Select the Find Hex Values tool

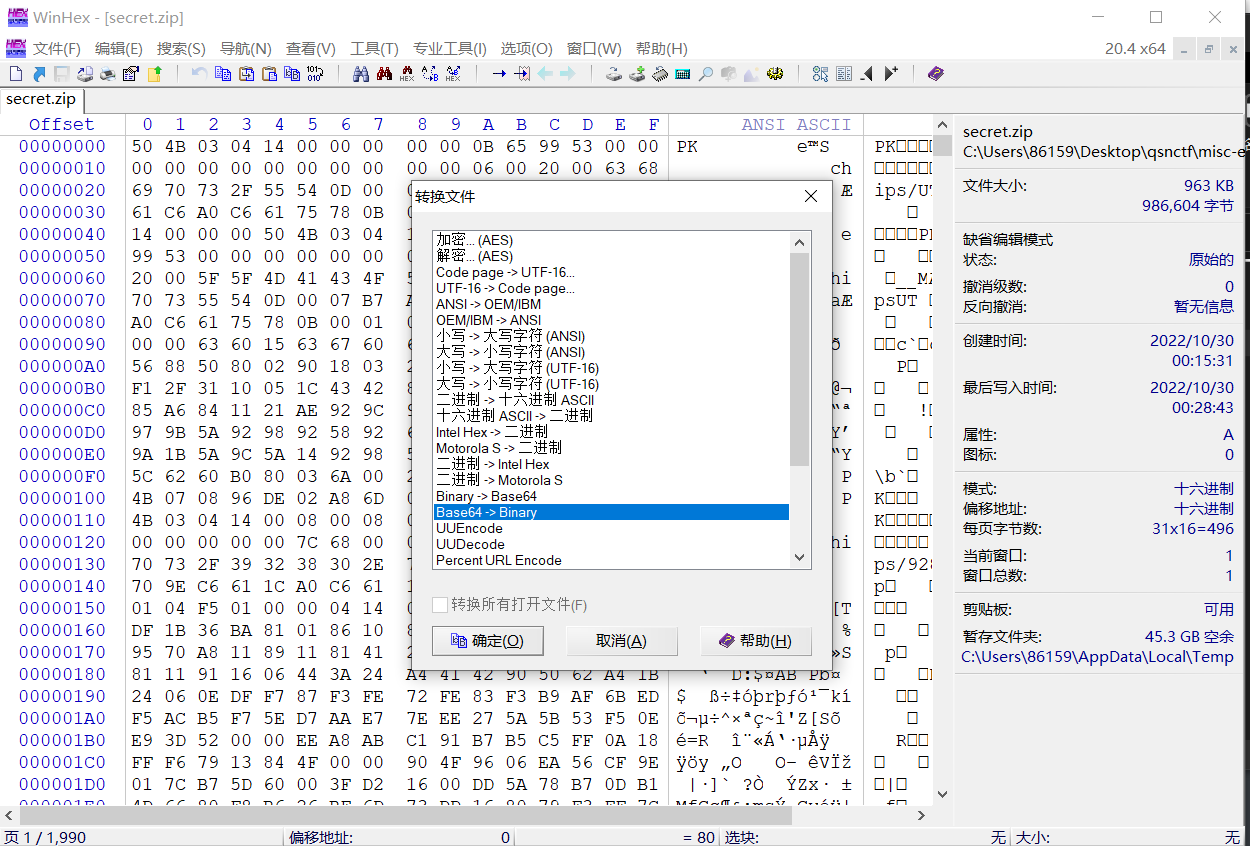pos(406,72)
